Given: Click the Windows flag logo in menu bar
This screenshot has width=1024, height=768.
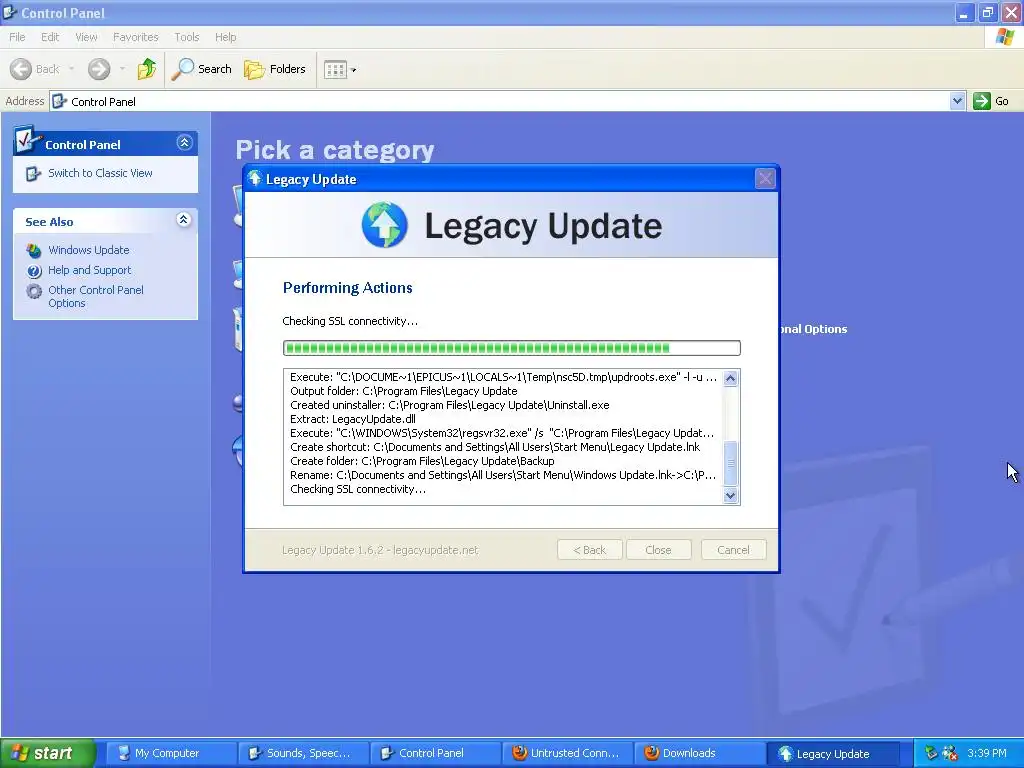Looking at the screenshot, I should [1004, 37].
